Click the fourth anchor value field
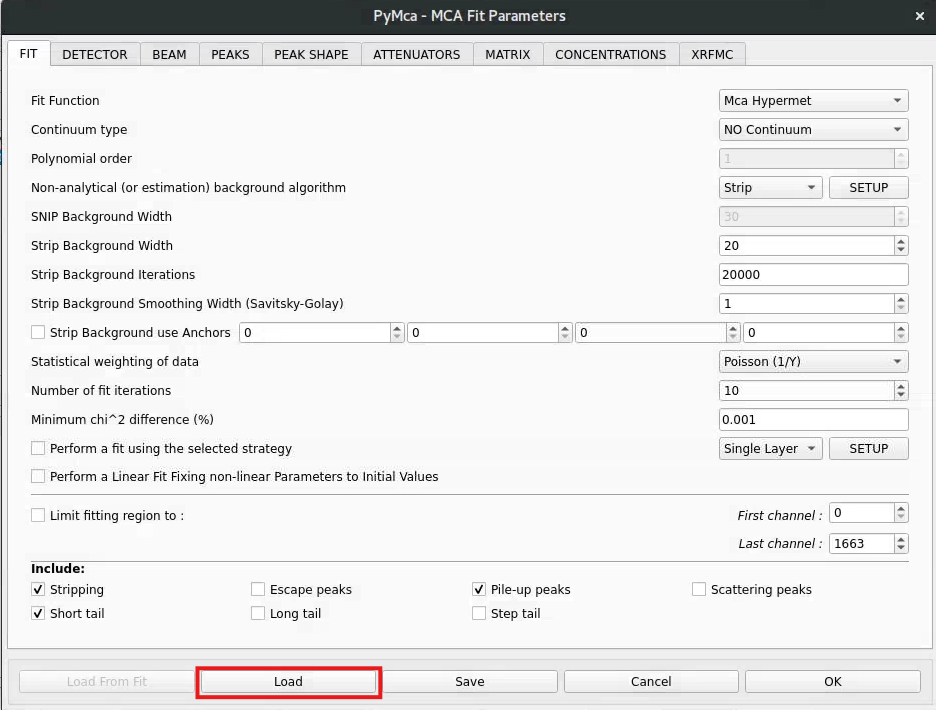 pyautogui.click(x=819, y=333)
